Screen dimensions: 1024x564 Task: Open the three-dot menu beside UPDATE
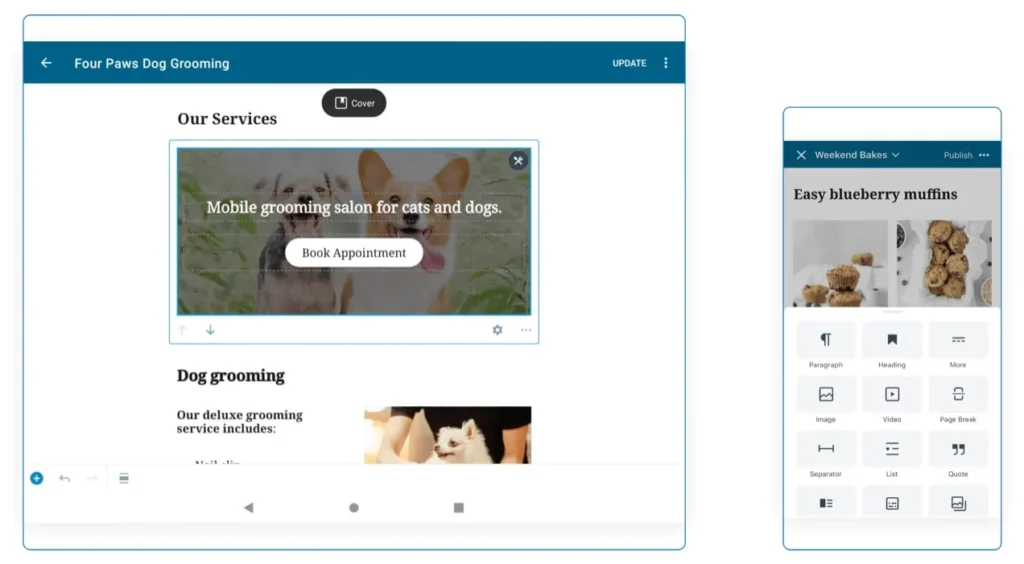click(665, 63)
